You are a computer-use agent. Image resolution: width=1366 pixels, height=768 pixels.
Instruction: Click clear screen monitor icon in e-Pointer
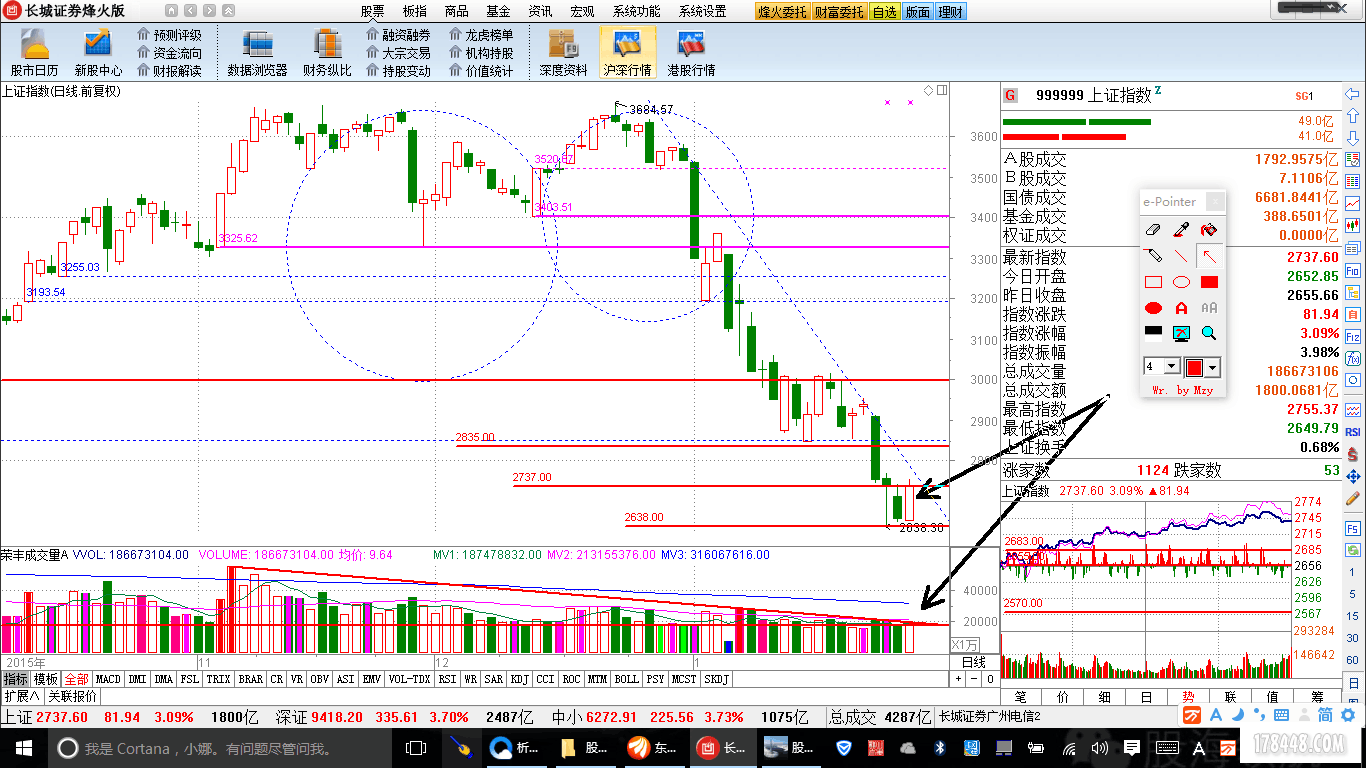click(1181, 333)
